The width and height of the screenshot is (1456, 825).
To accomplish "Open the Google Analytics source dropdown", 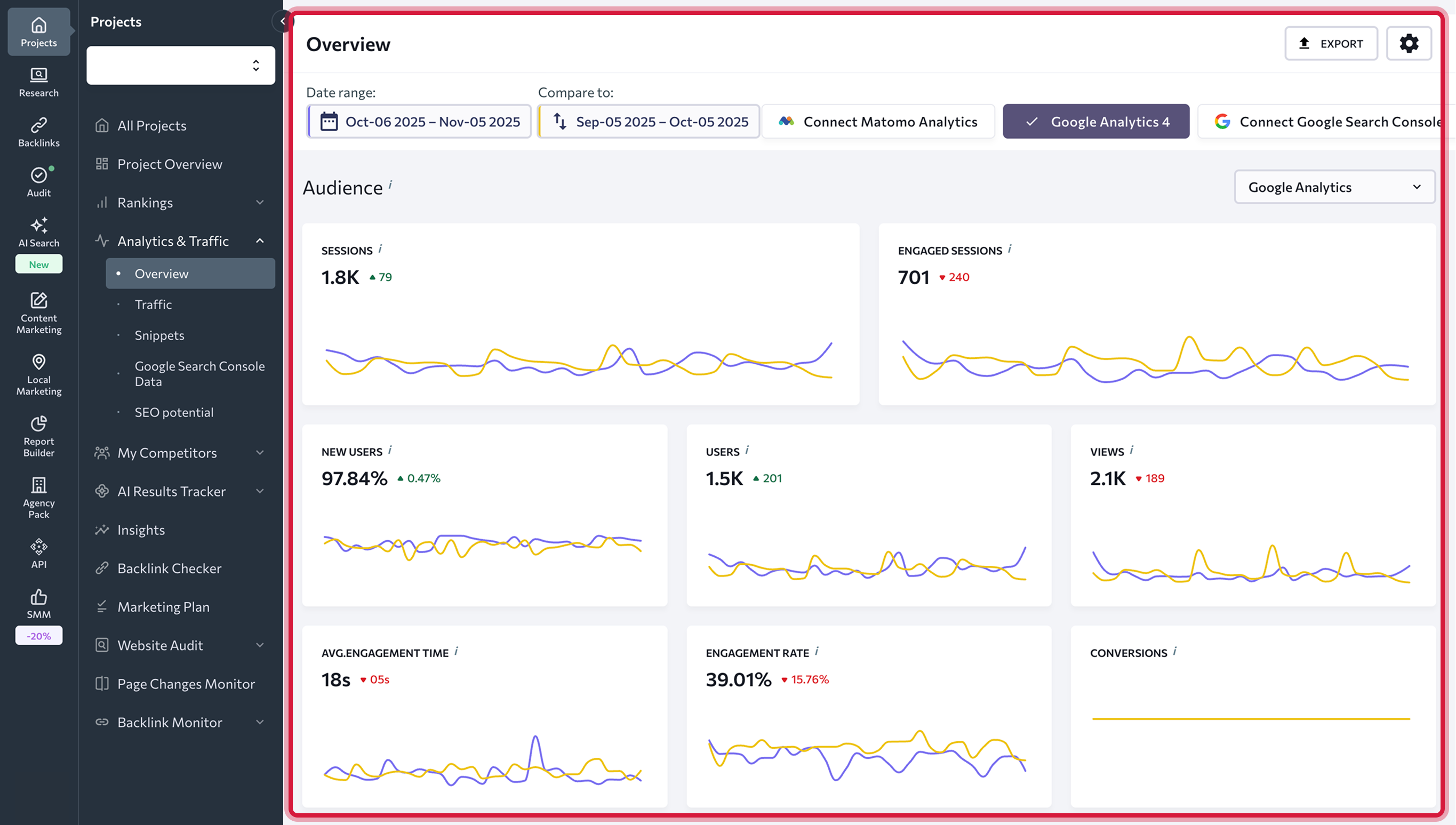I will [1334, 187].
